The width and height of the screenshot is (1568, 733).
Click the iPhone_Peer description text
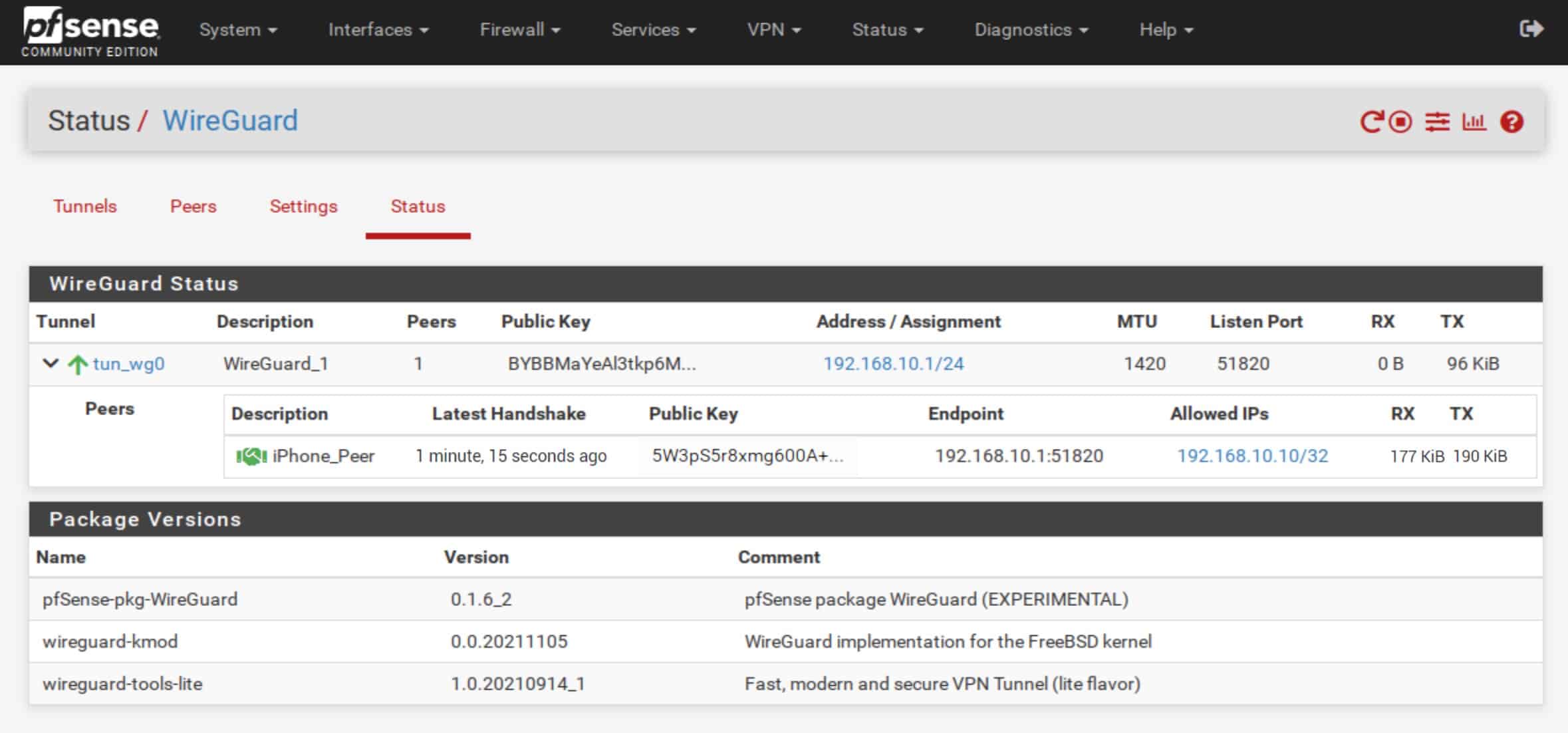[323, 456]
